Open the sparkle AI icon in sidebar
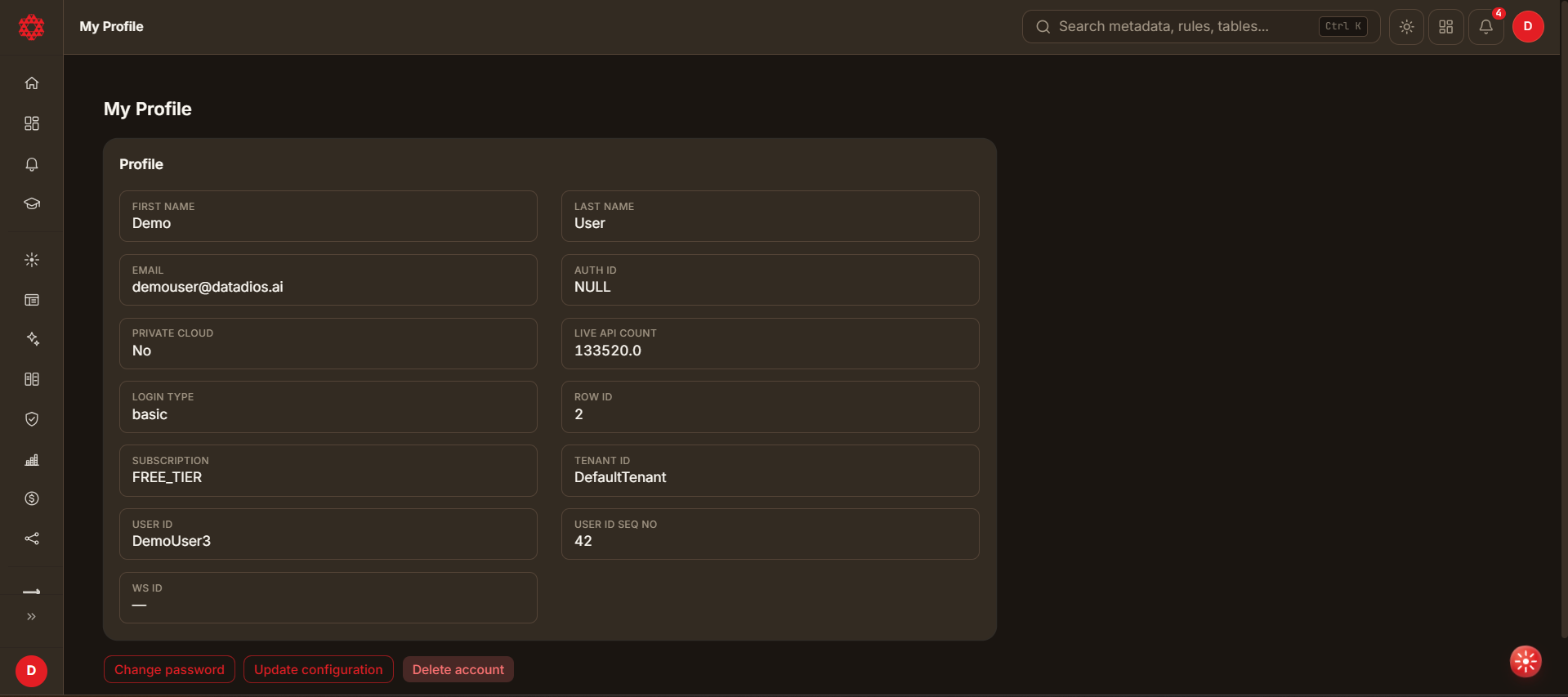The image size is (1568, 697). pyautogui.click(x=32, y=339)
